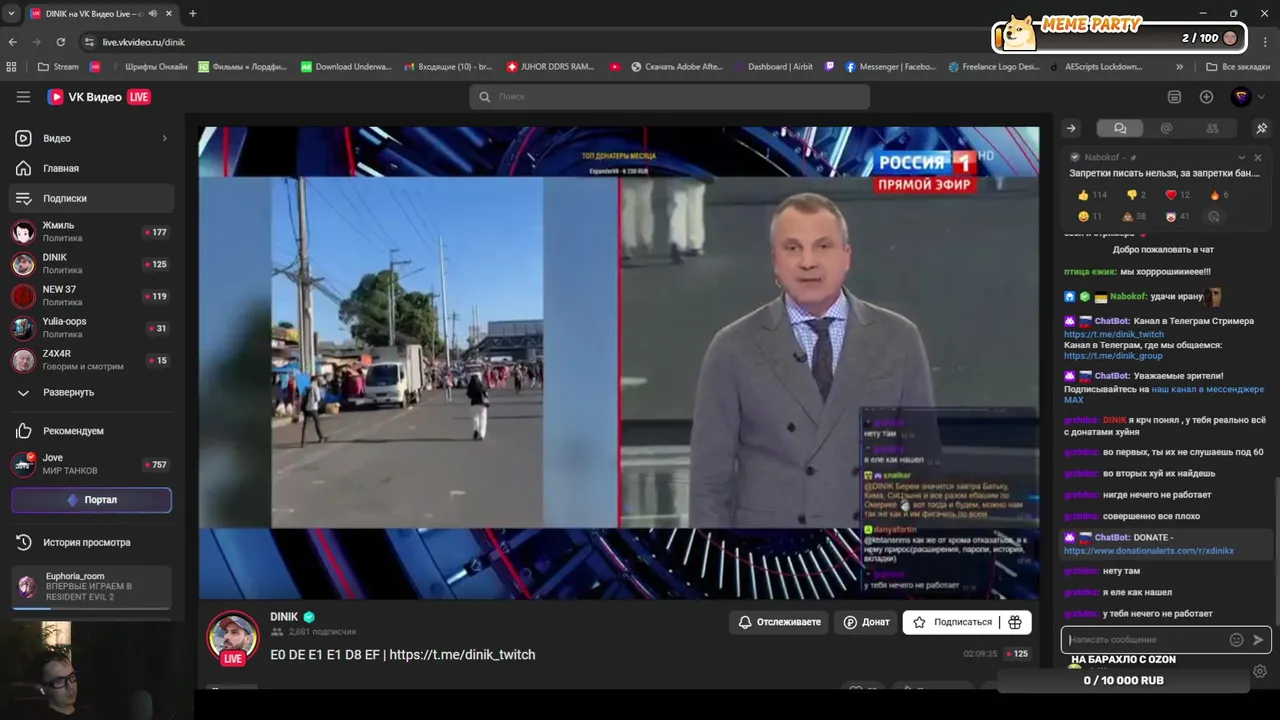Open chat settings gear icon
The width and height of the screenshot is (1280, 720).
pyautogui.click(x=1260, y=671)
